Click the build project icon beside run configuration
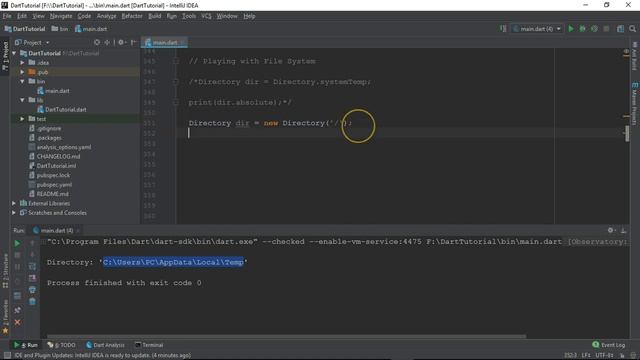Viewport: 640px width, 360px height. coord(503,29)
